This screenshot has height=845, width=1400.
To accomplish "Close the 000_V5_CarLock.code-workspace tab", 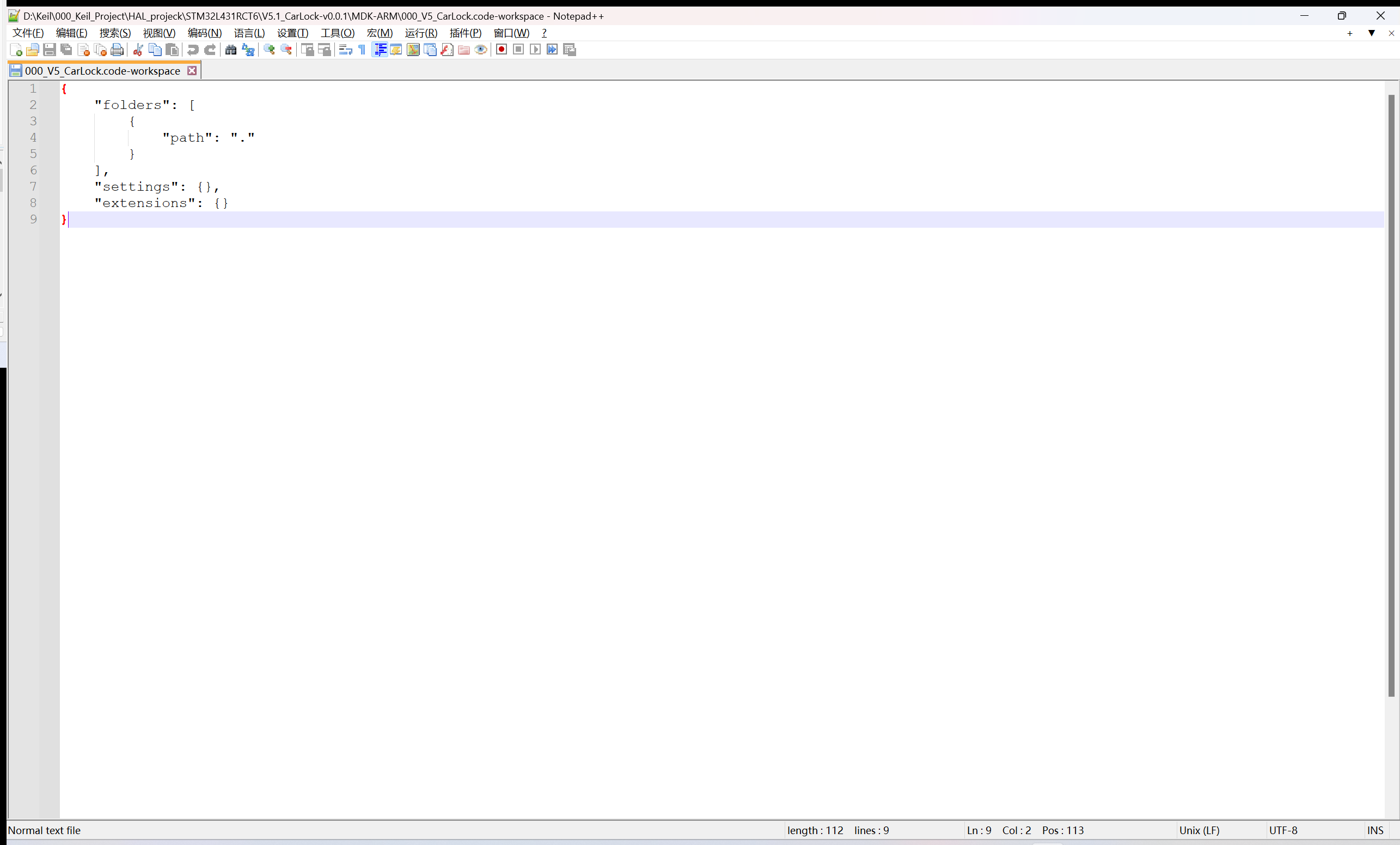I will [x=192, y=71].
